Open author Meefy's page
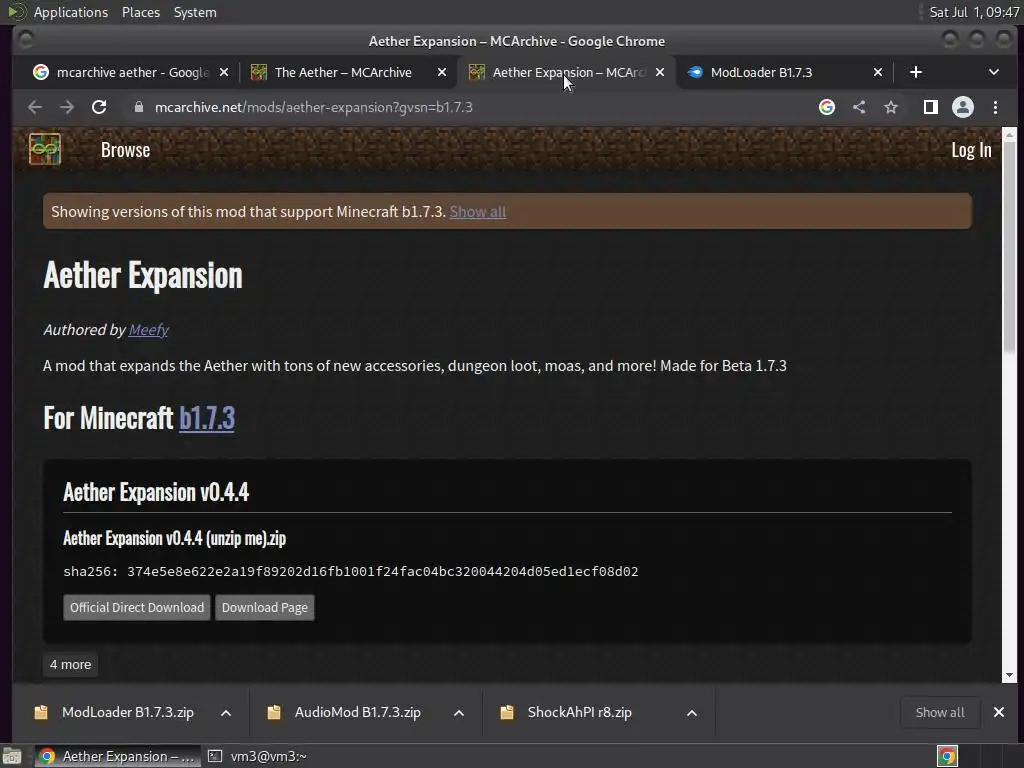This screenshot has height=768, width=1024. 149,330
